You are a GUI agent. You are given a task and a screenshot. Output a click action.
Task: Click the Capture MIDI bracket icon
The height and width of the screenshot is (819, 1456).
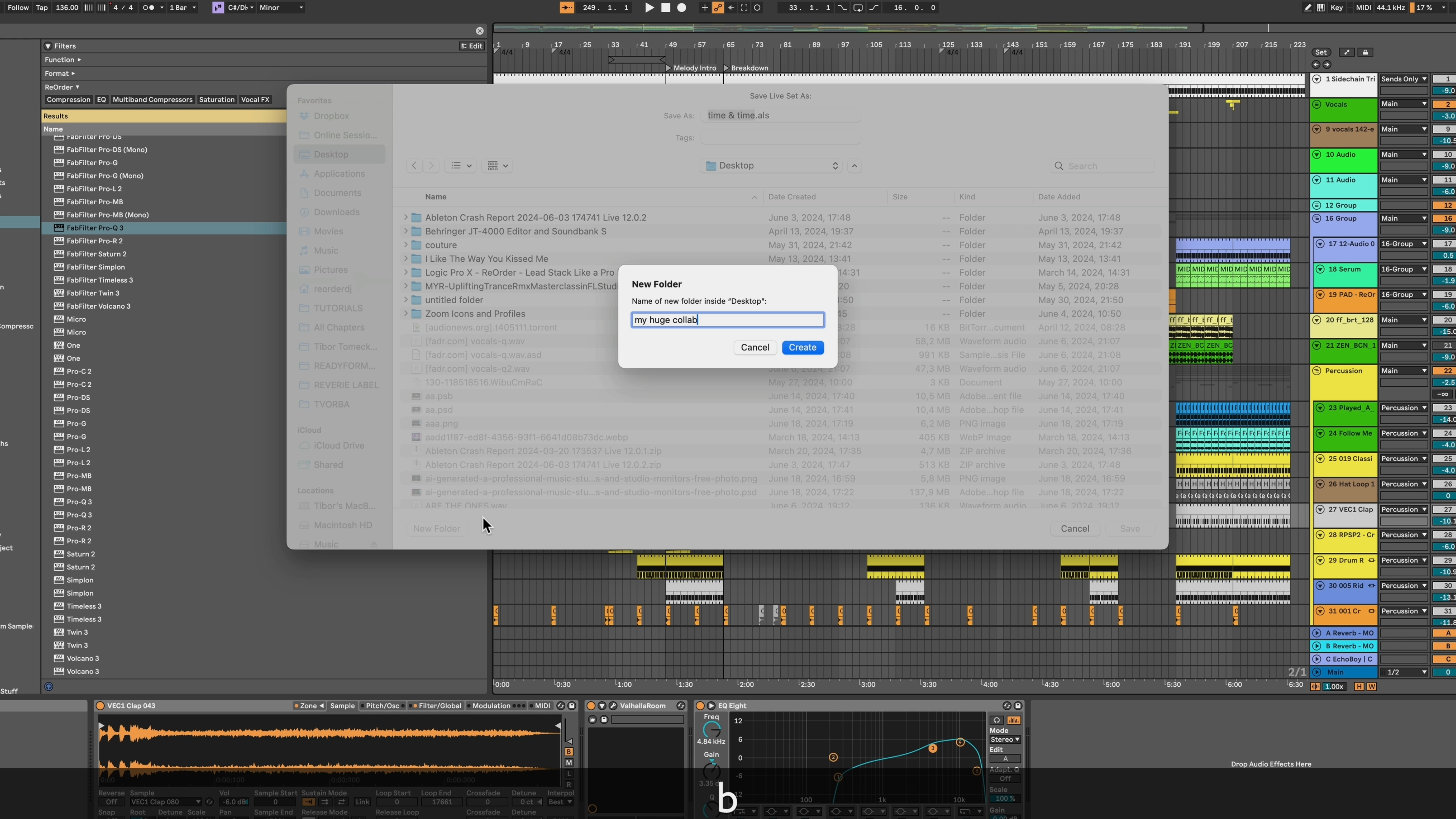pos(744,7)
